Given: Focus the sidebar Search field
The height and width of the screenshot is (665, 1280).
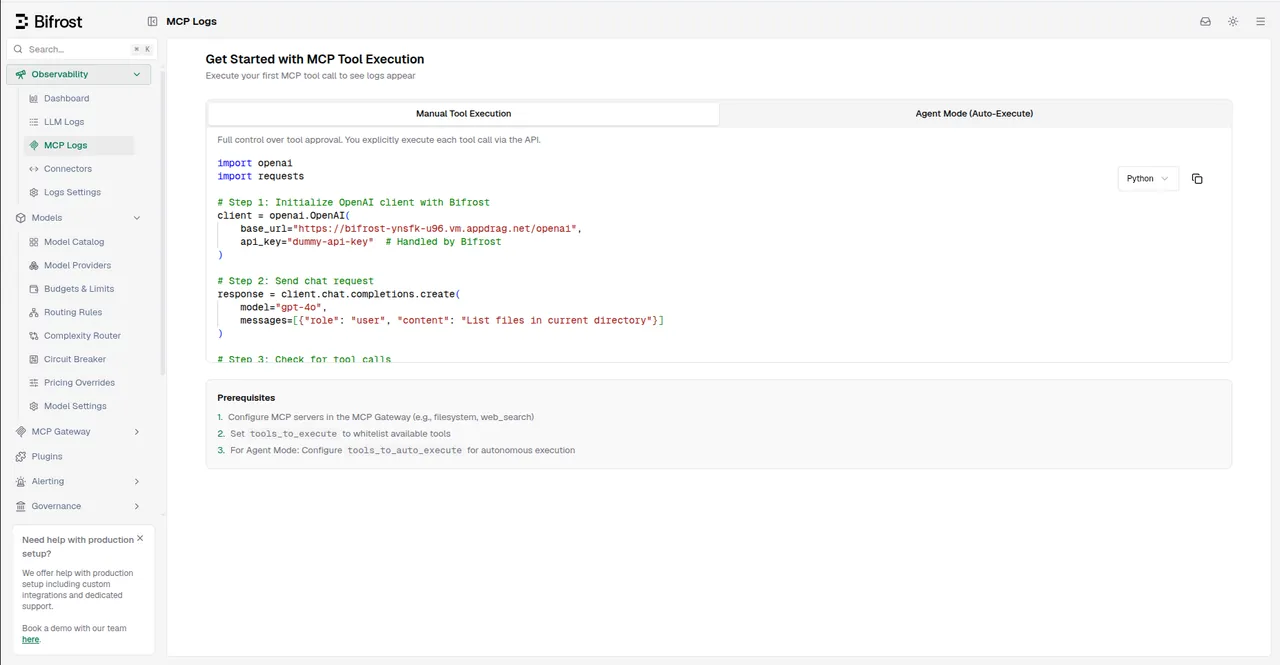Looking at the screenshot, I should click(82, 49).
